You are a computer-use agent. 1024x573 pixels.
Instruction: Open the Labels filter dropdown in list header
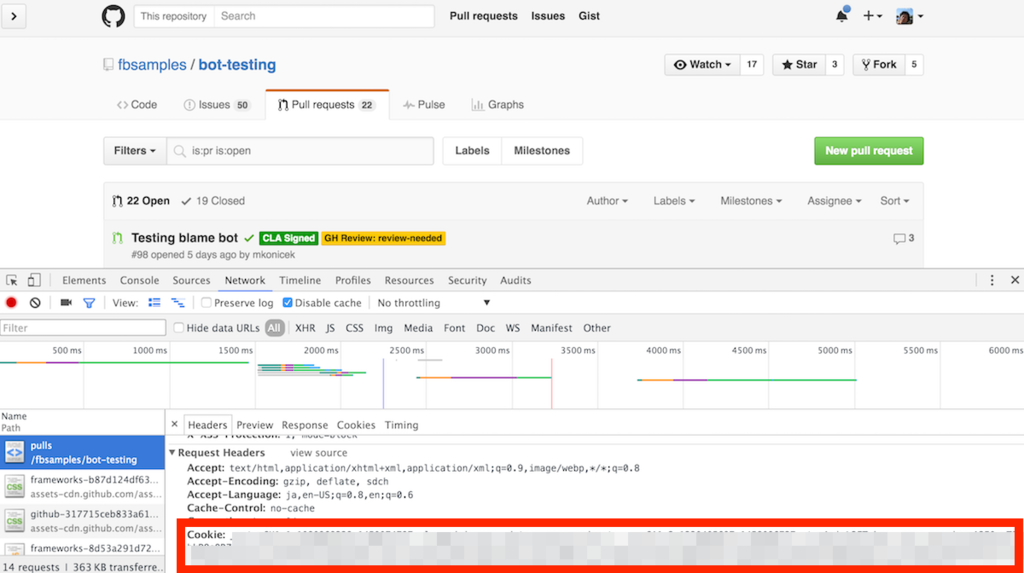coord(674,201)
